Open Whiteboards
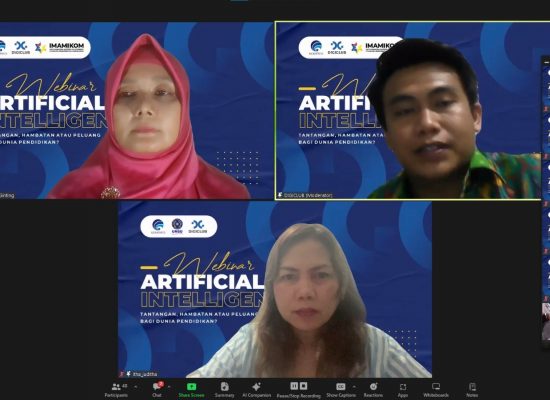 pos(436,390)
